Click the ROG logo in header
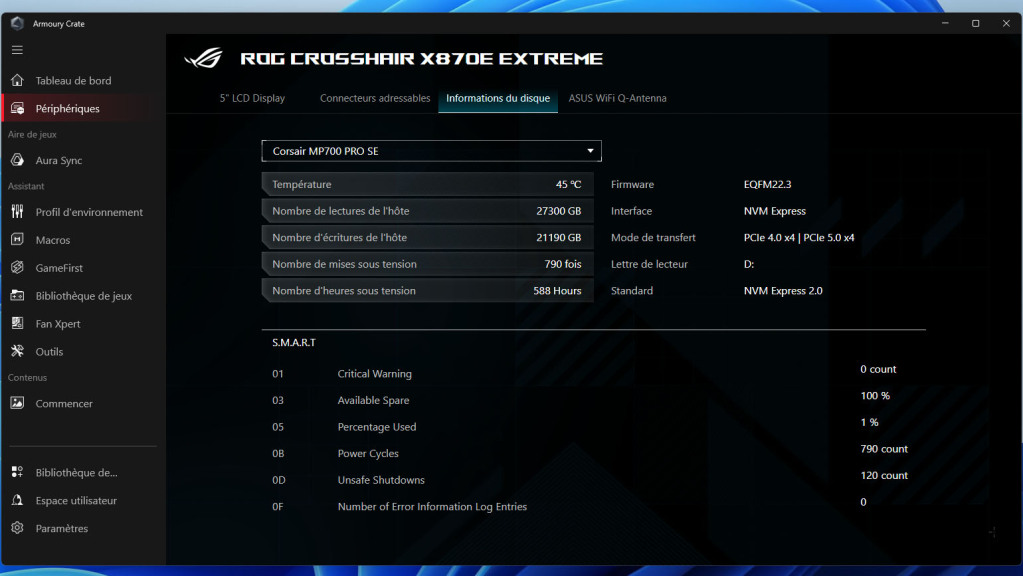This screenshot has width=1023, height=576. (x=204, y=58)
